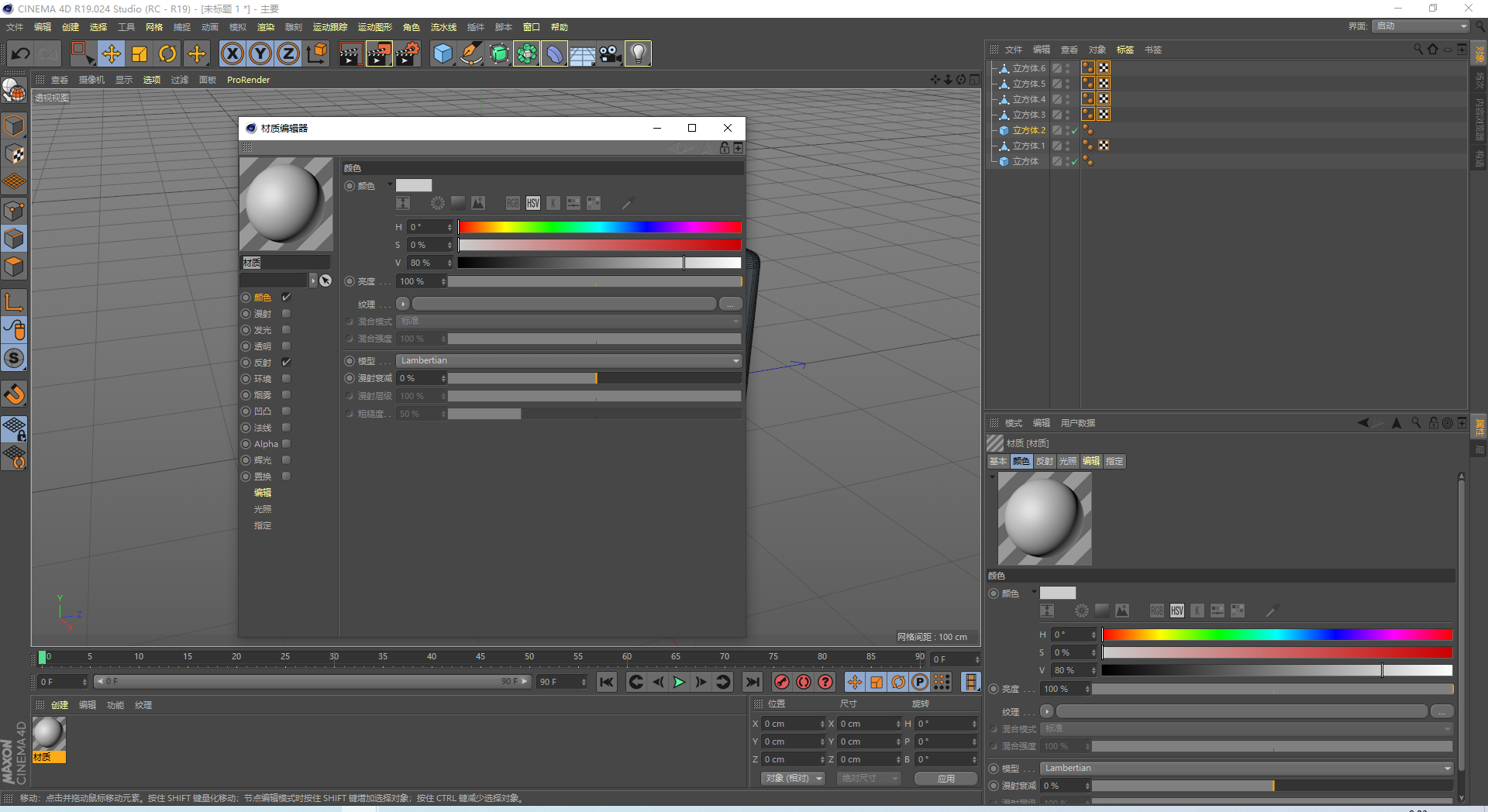Add a Cube primitive from the toolbar
The height and width of the screenshot is (812, 1488).
[x=443, y=53]
